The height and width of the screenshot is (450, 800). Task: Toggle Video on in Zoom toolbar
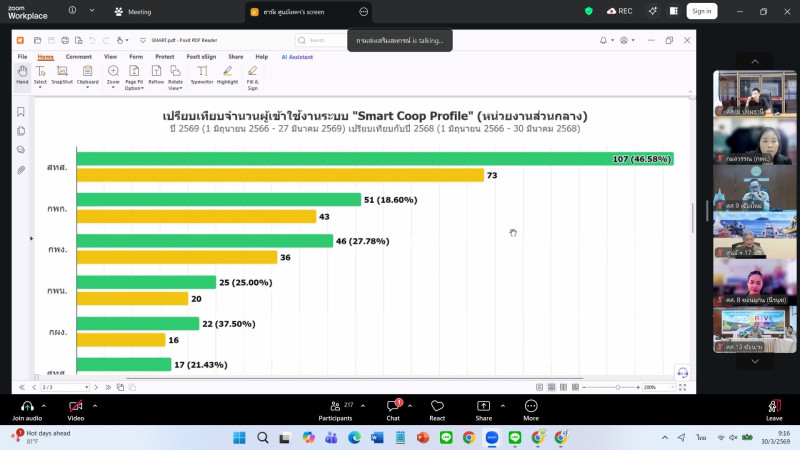click(x=75, y=409)
